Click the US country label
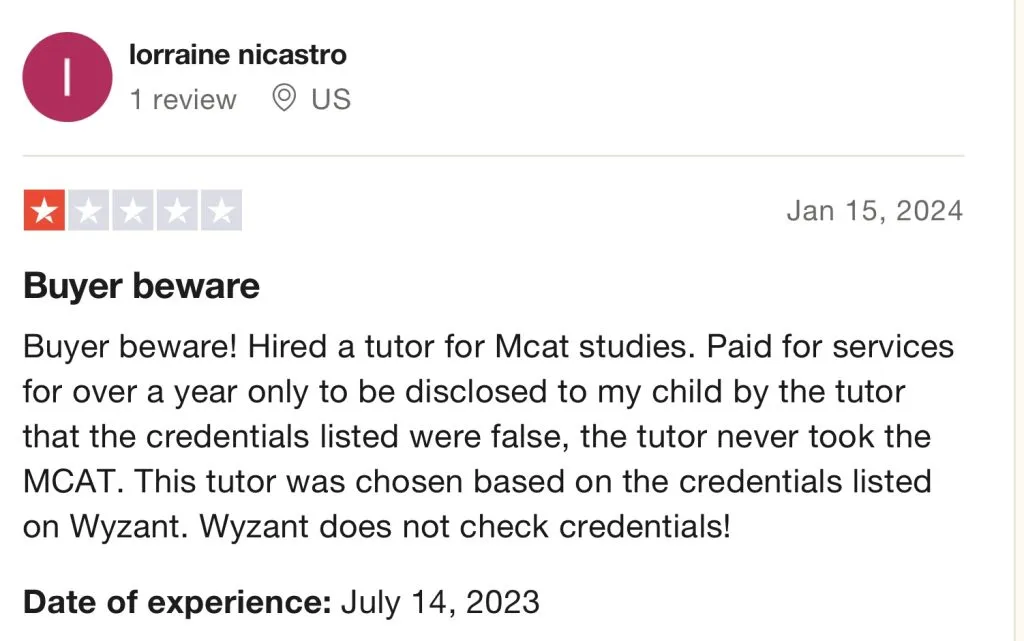The image size is (1024, 641). [331, 99]
